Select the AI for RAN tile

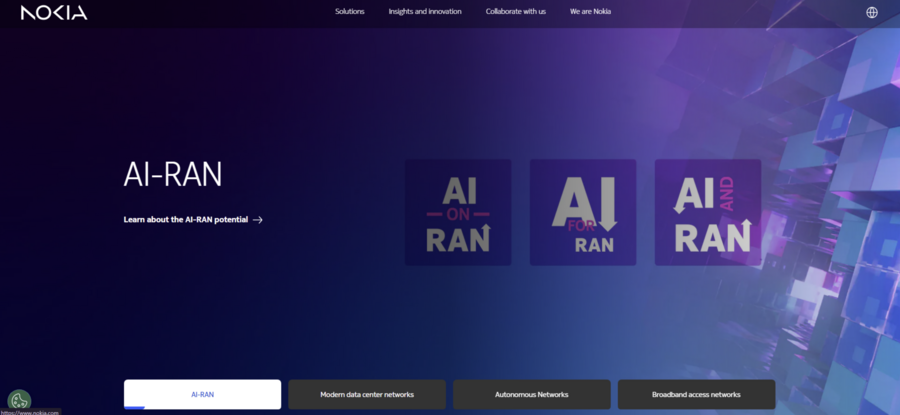583,212
